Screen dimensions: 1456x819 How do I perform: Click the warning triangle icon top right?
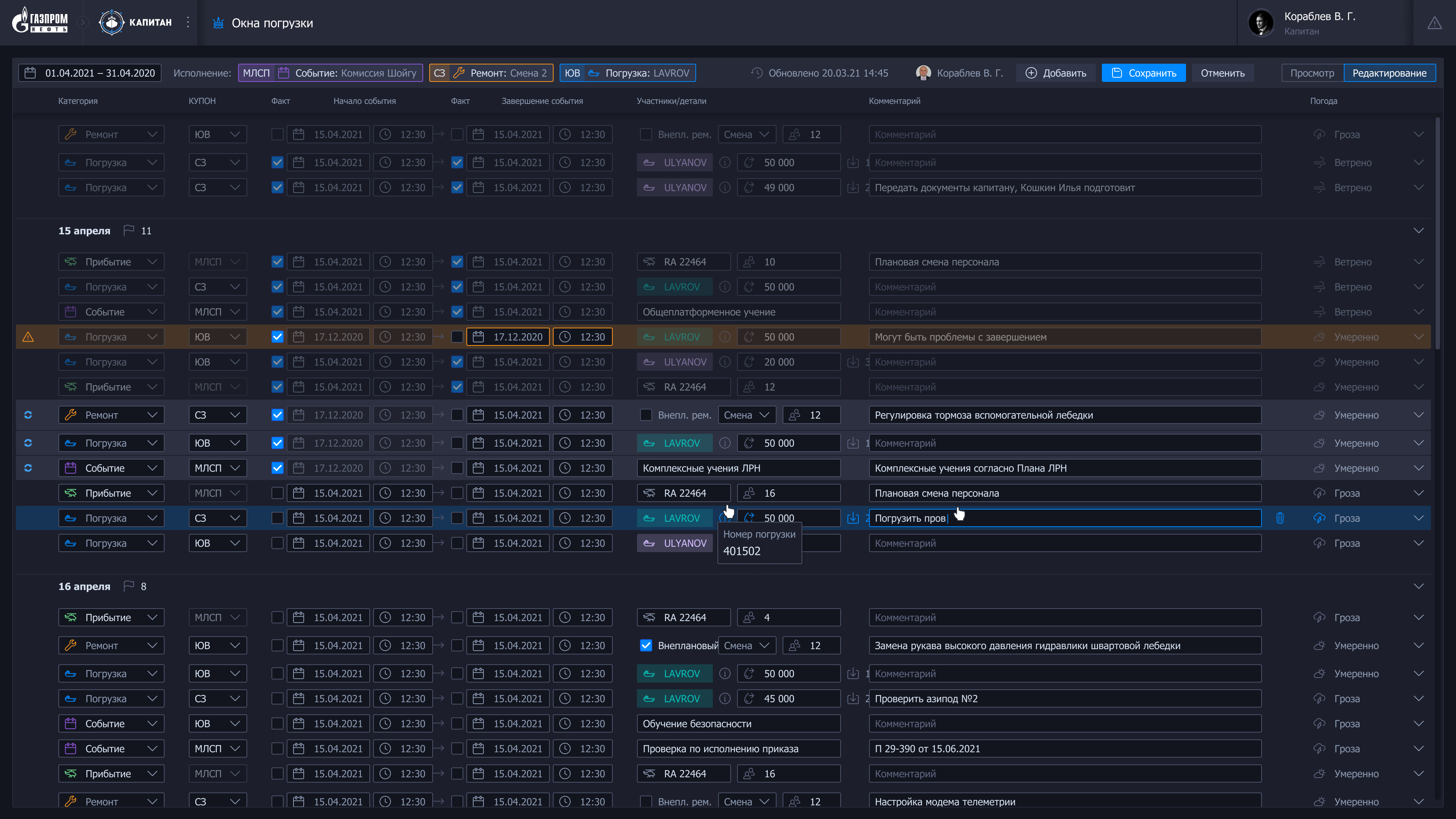1434,23
